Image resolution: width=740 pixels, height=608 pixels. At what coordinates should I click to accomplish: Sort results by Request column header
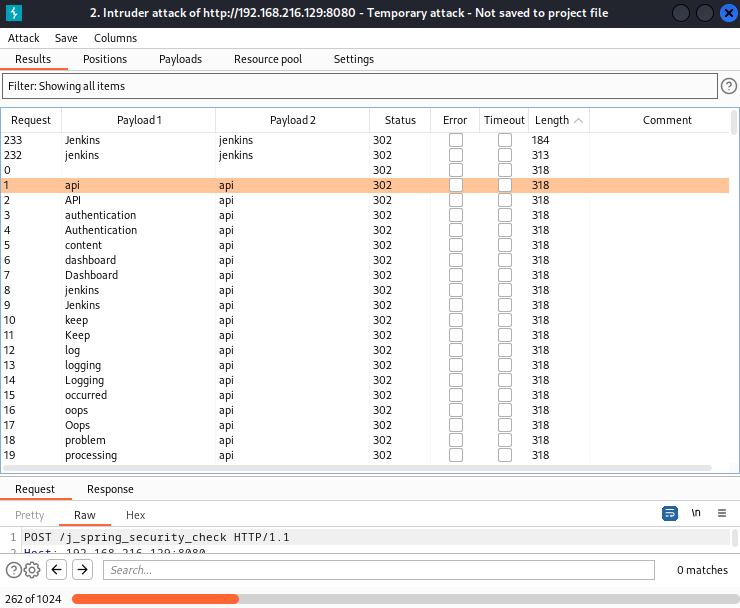tap(31, 120)
